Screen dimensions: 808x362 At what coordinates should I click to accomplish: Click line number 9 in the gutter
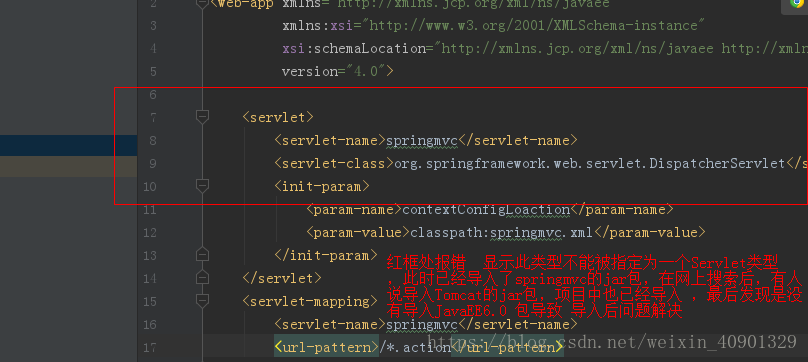153,163
